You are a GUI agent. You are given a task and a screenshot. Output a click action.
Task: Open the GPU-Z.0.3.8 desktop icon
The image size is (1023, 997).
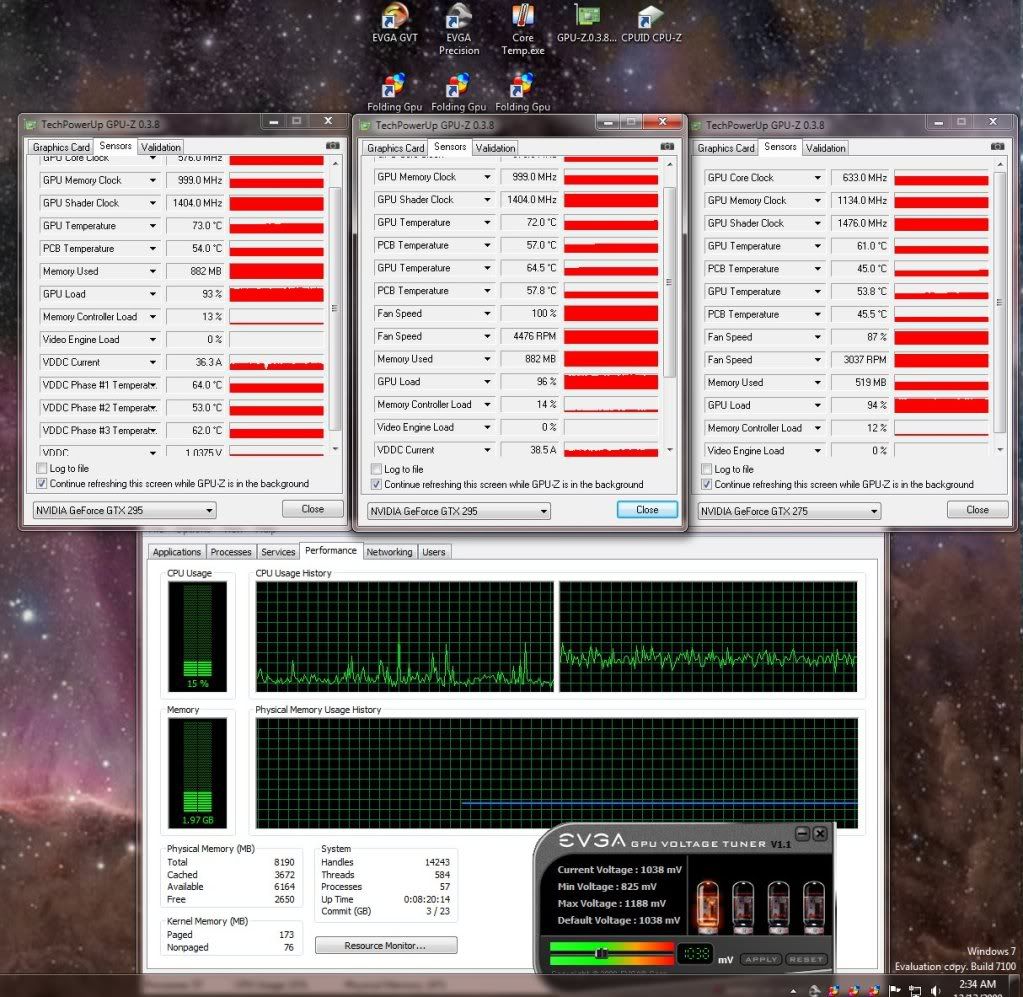[x=587, y=17]
